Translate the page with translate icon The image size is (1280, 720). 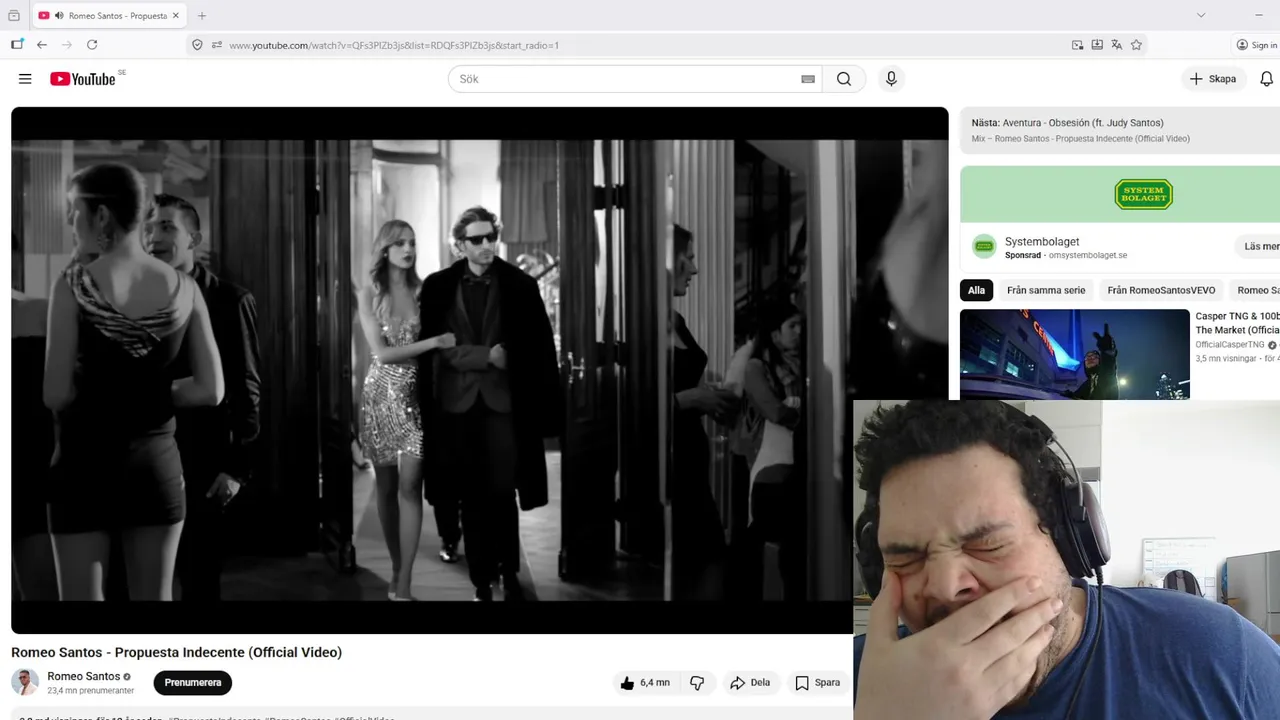tap(1117, 45)
